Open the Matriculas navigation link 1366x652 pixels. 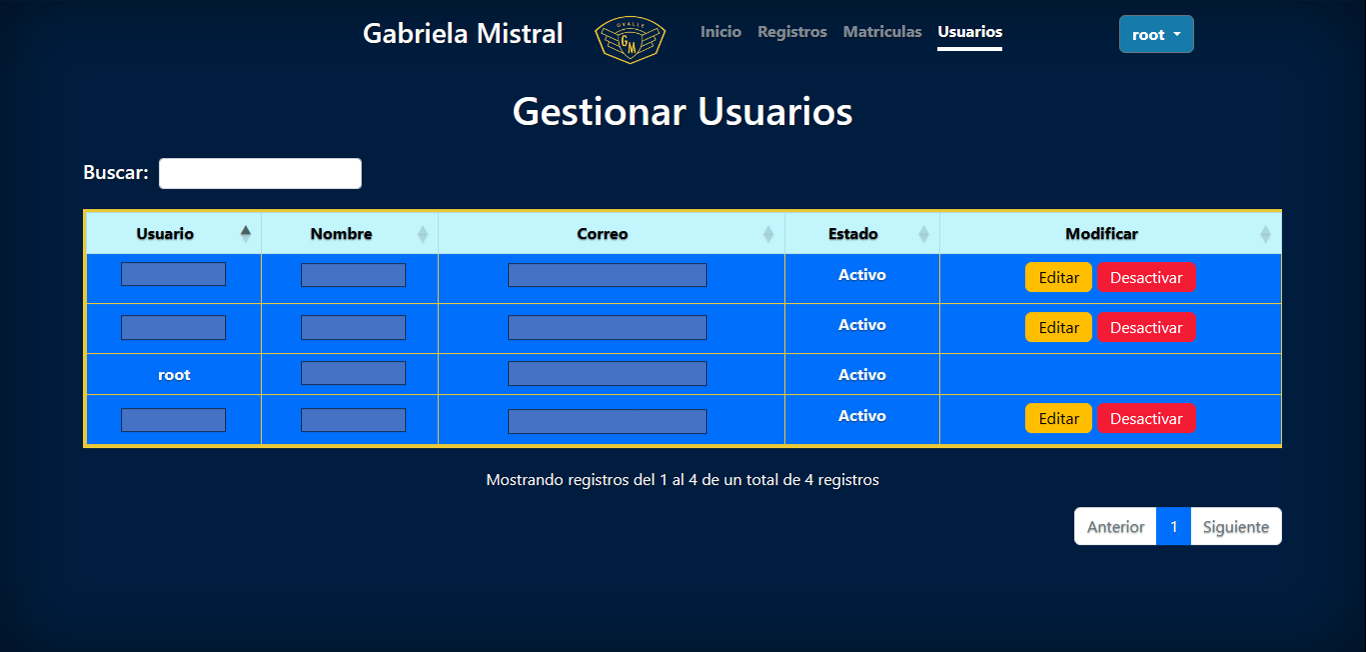pyautogui.click(x=882, y=32)
